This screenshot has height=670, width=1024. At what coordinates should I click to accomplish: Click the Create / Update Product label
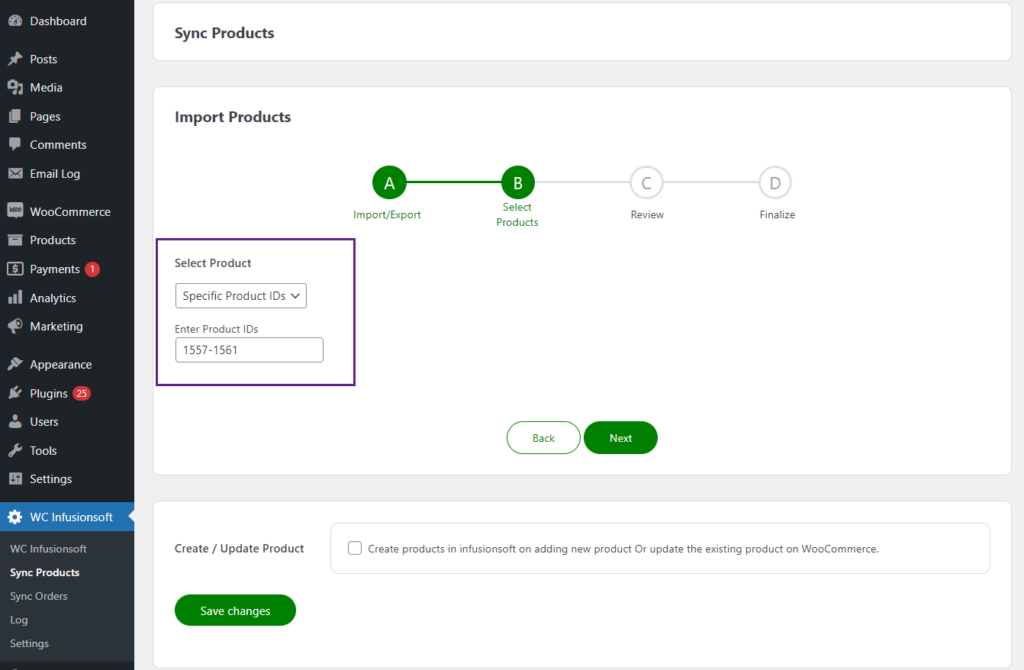[239, 549]
